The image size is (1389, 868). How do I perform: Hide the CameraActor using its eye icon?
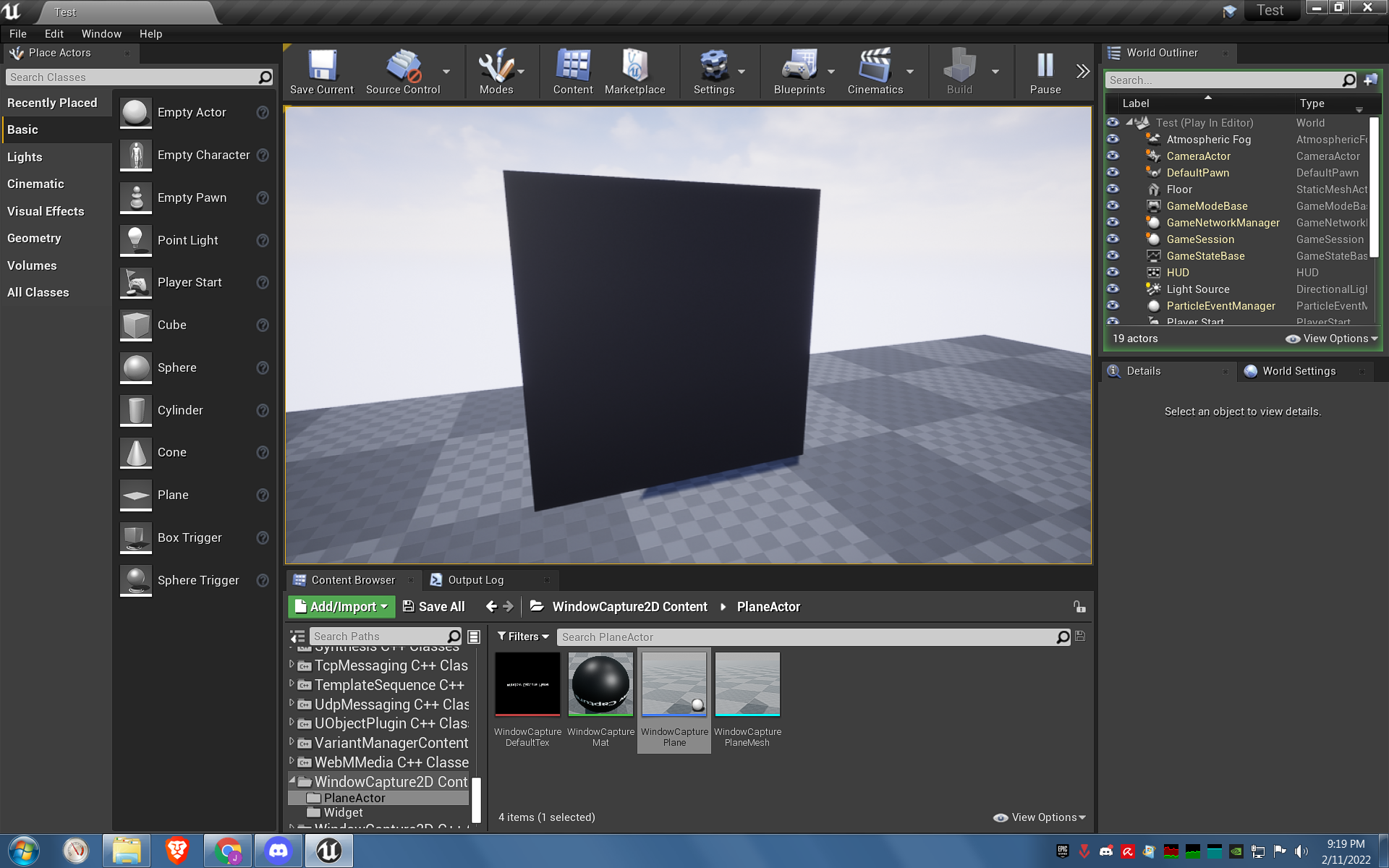(1113, 156)
